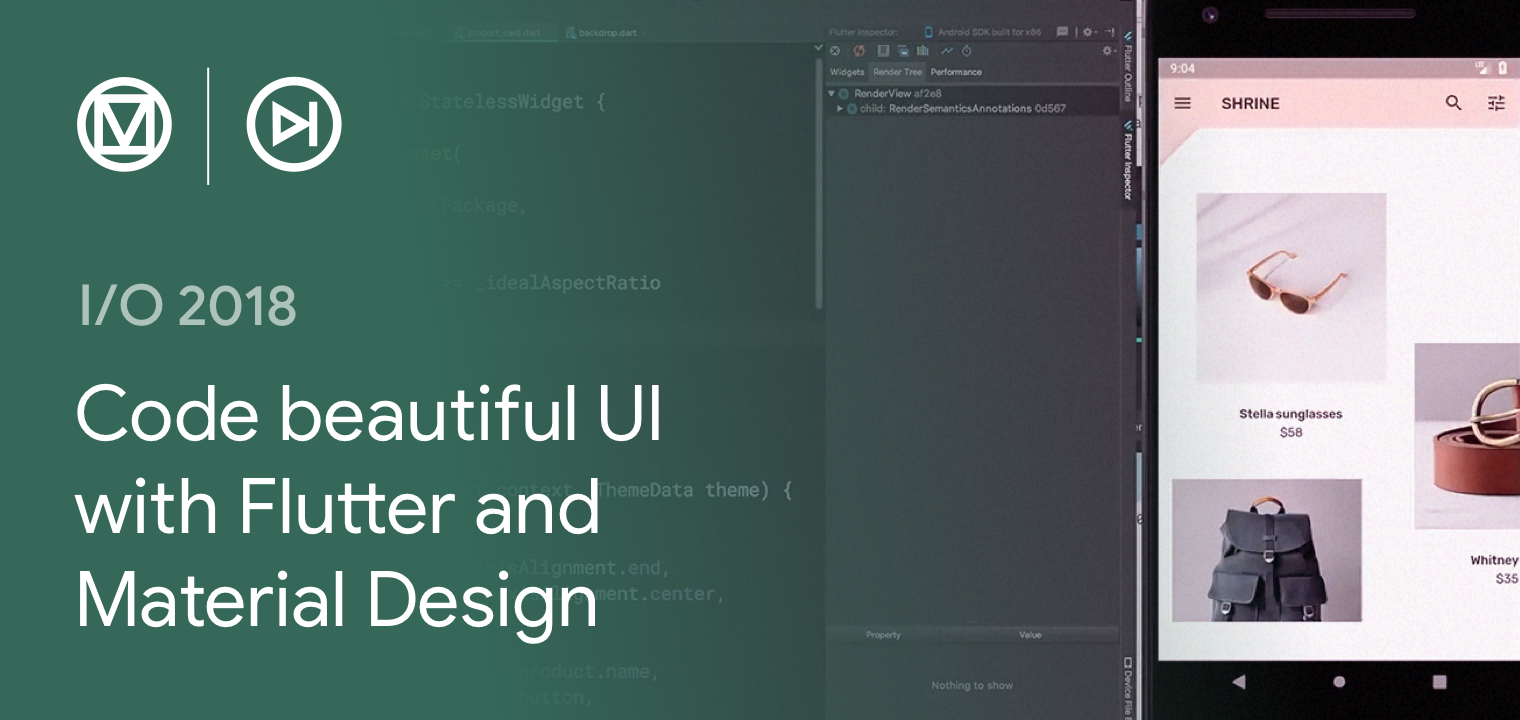Switch to the Performance tab

click(x=956, y=72)
